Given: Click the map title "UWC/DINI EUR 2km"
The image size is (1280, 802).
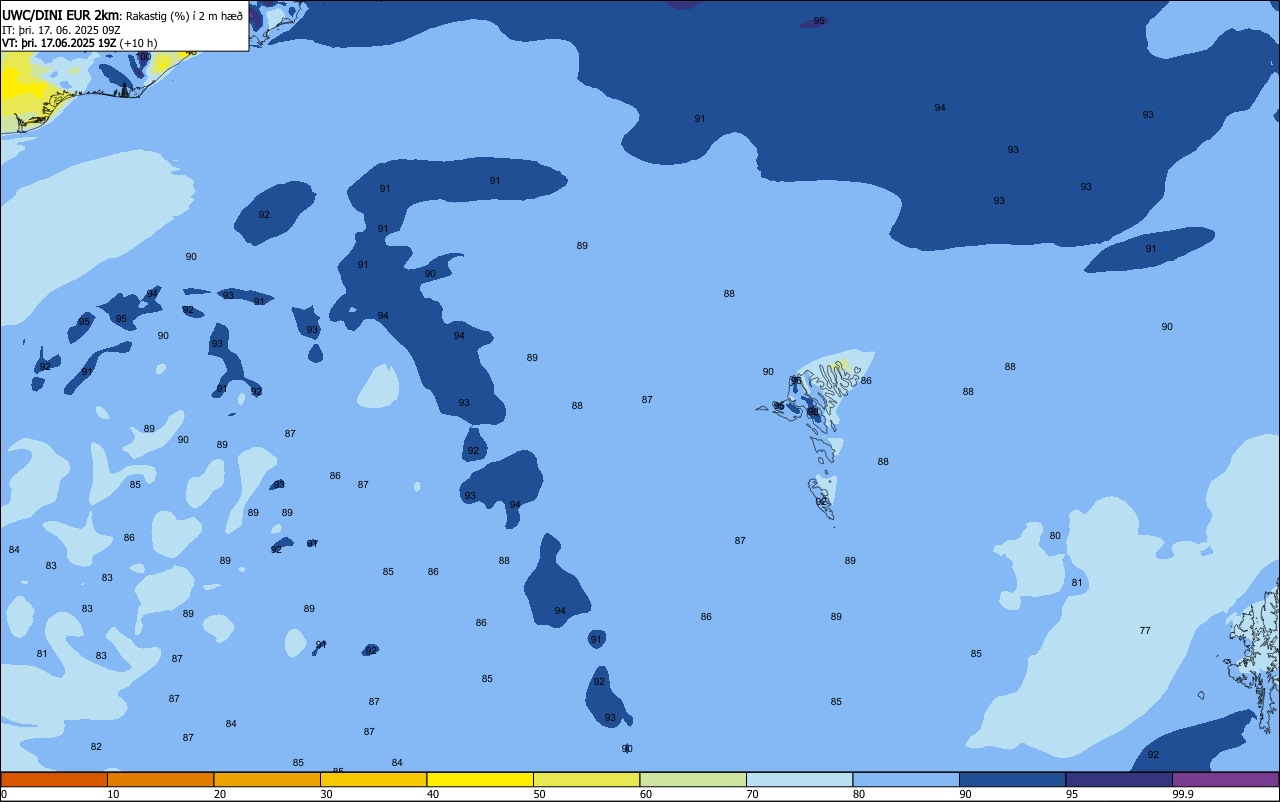Looking at the screenshot, I should [x=61, y=14].
